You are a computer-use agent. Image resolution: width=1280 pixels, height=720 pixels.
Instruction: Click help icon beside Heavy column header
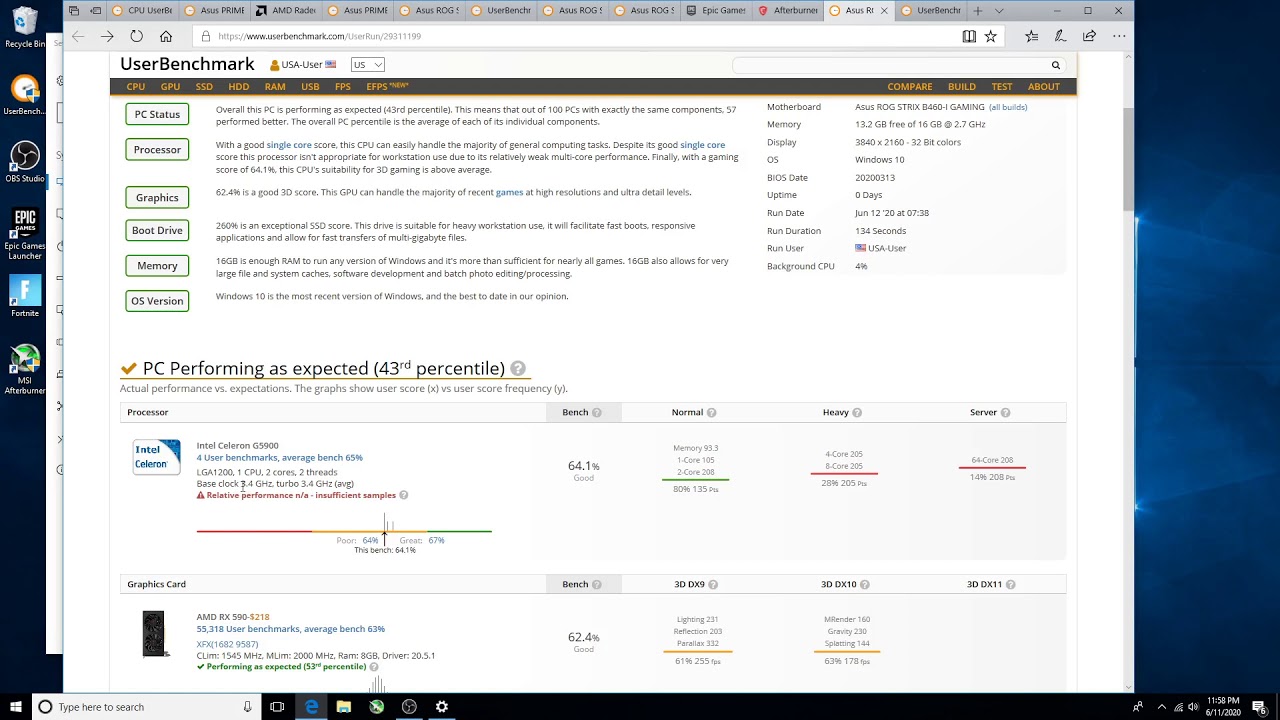click(857, 412)
